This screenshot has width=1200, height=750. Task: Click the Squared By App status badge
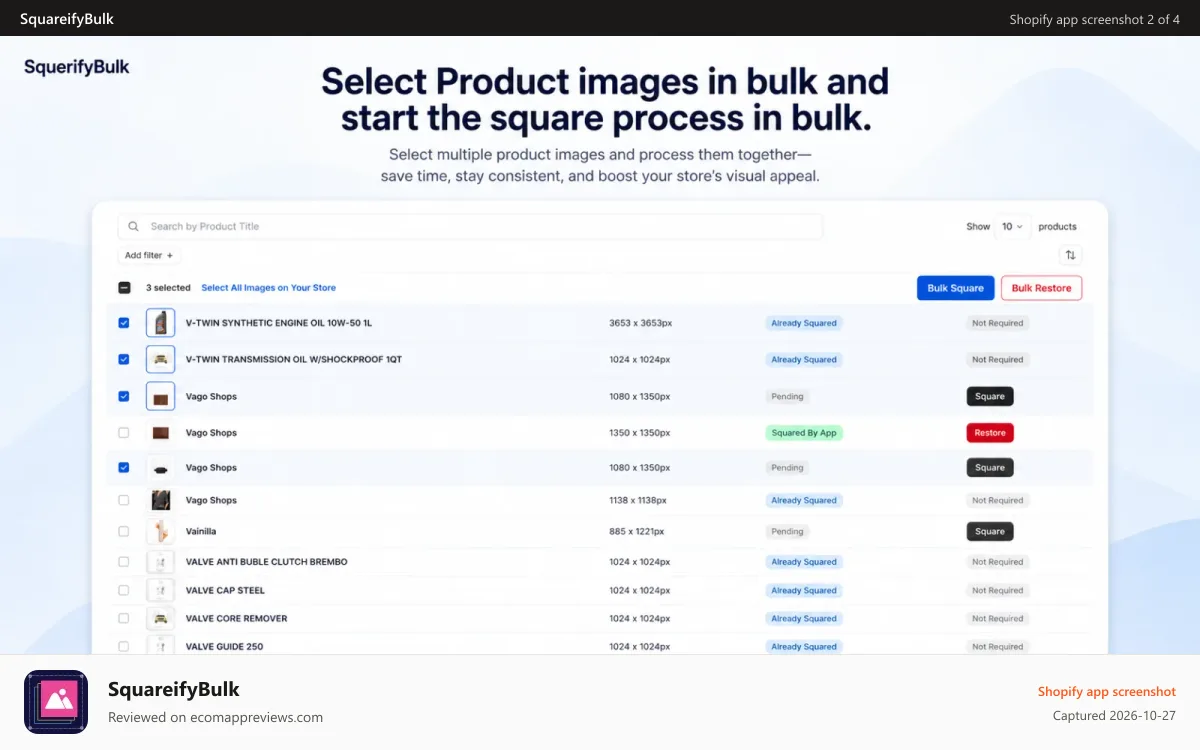coord(804,433)
